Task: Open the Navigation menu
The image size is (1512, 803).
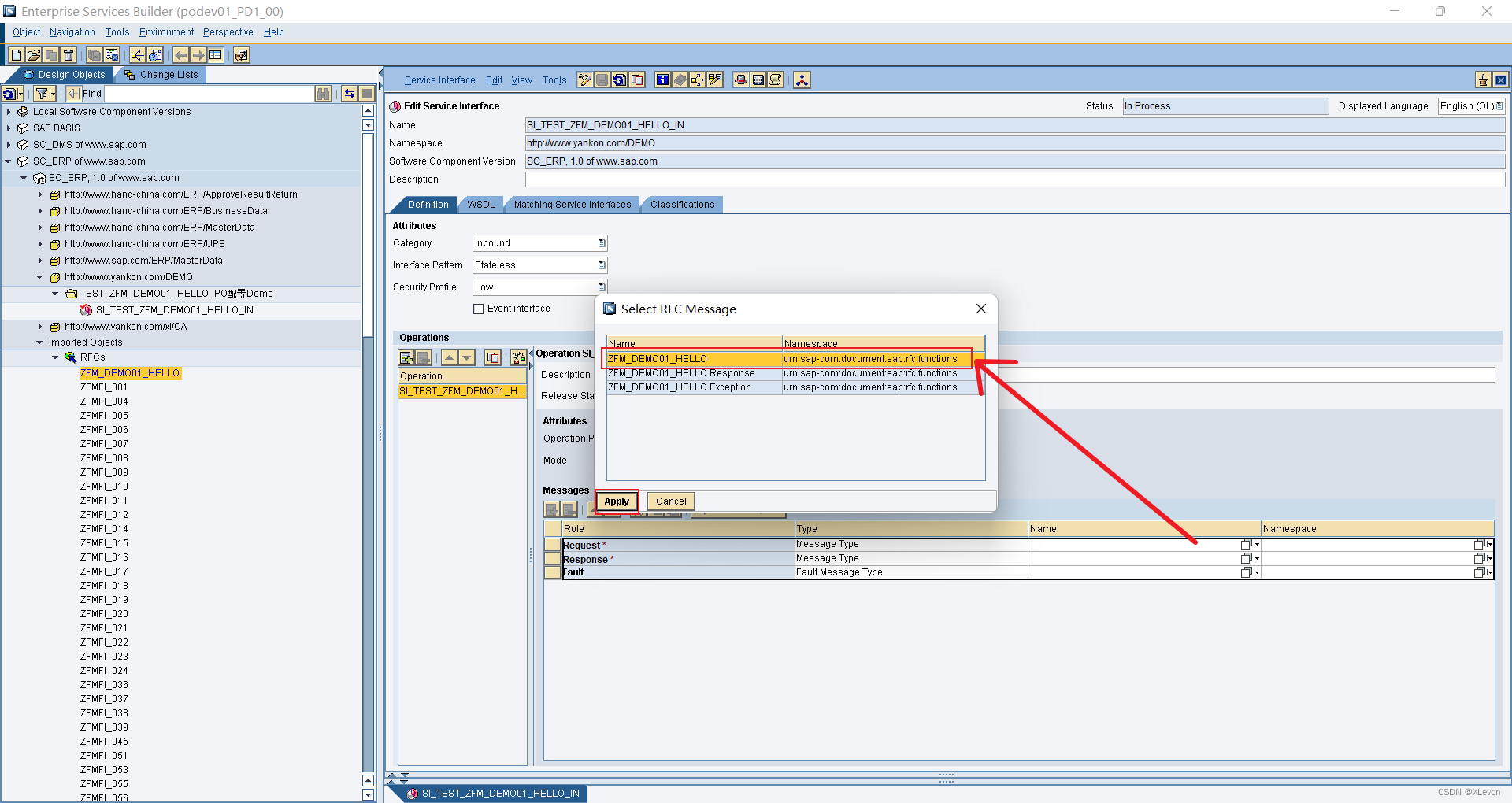Action: (72, 32)
